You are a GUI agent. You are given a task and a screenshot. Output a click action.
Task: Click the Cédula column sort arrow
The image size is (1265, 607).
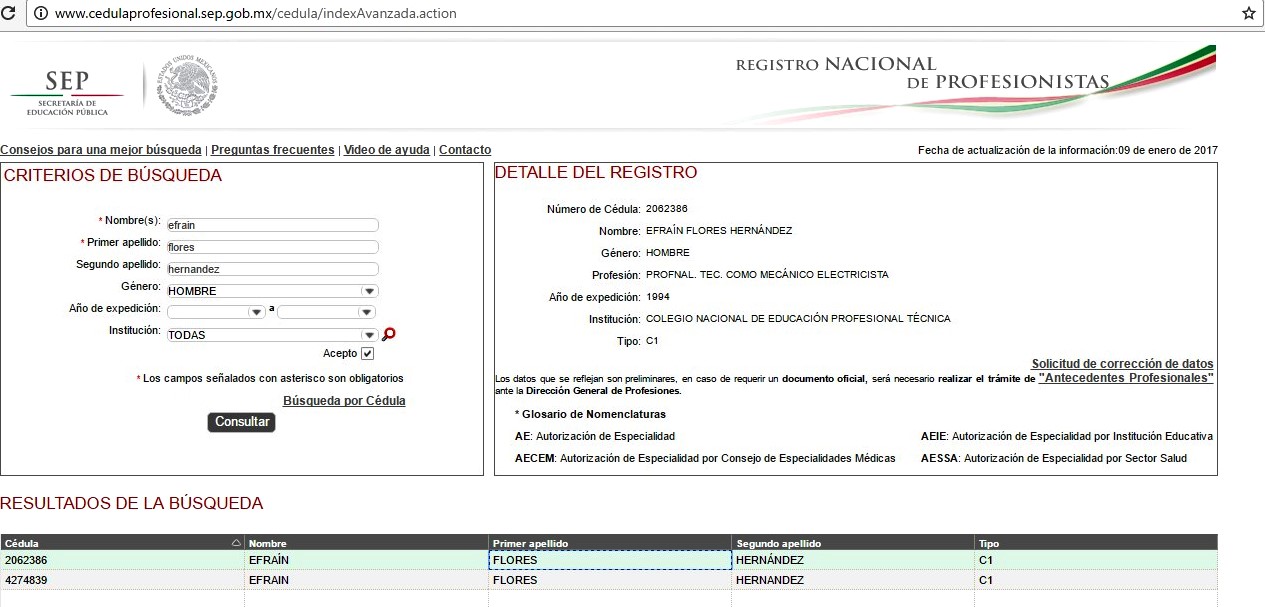click(236, 543)
